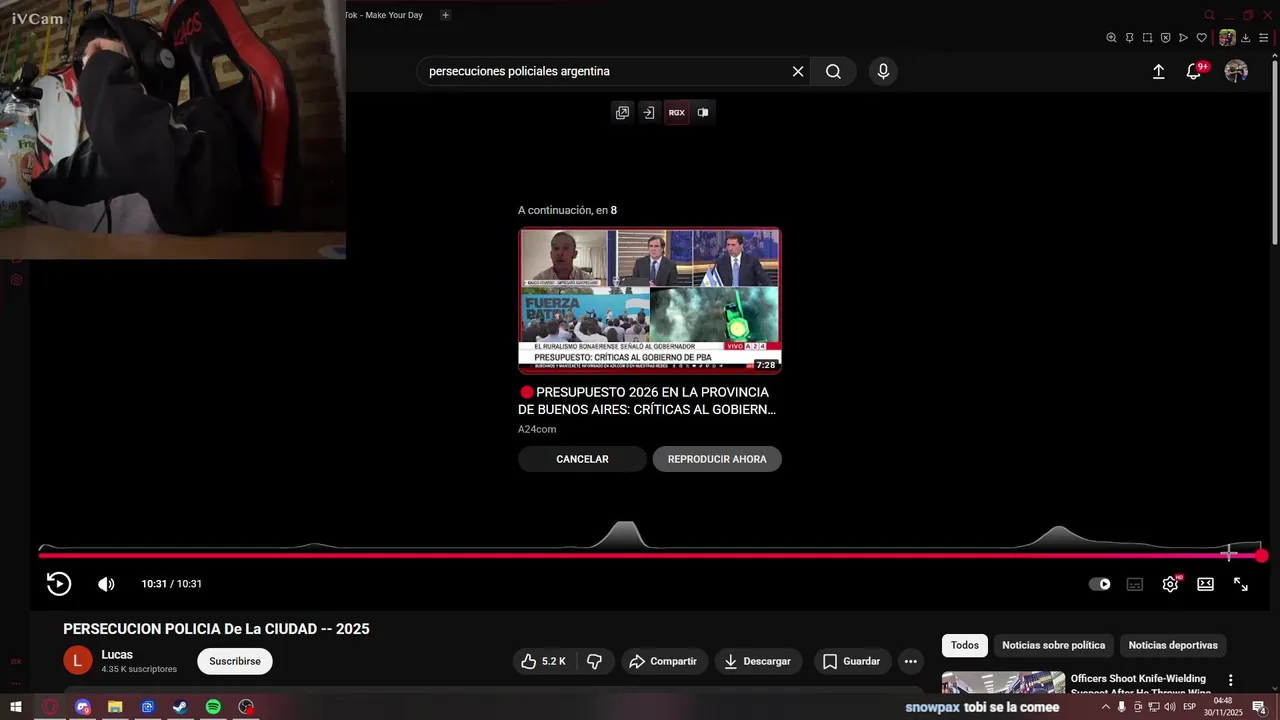Take a snapshot with browser capture icon
The height and width of the screenshot is (720, 1280).
(1147, 38)
